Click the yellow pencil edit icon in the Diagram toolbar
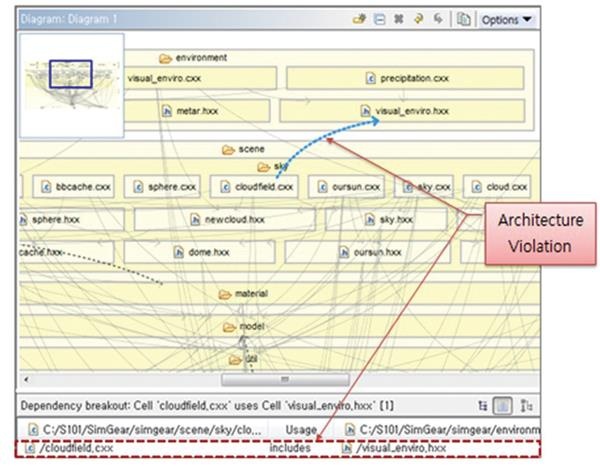The image size is (600, 467). click(359, 19)
